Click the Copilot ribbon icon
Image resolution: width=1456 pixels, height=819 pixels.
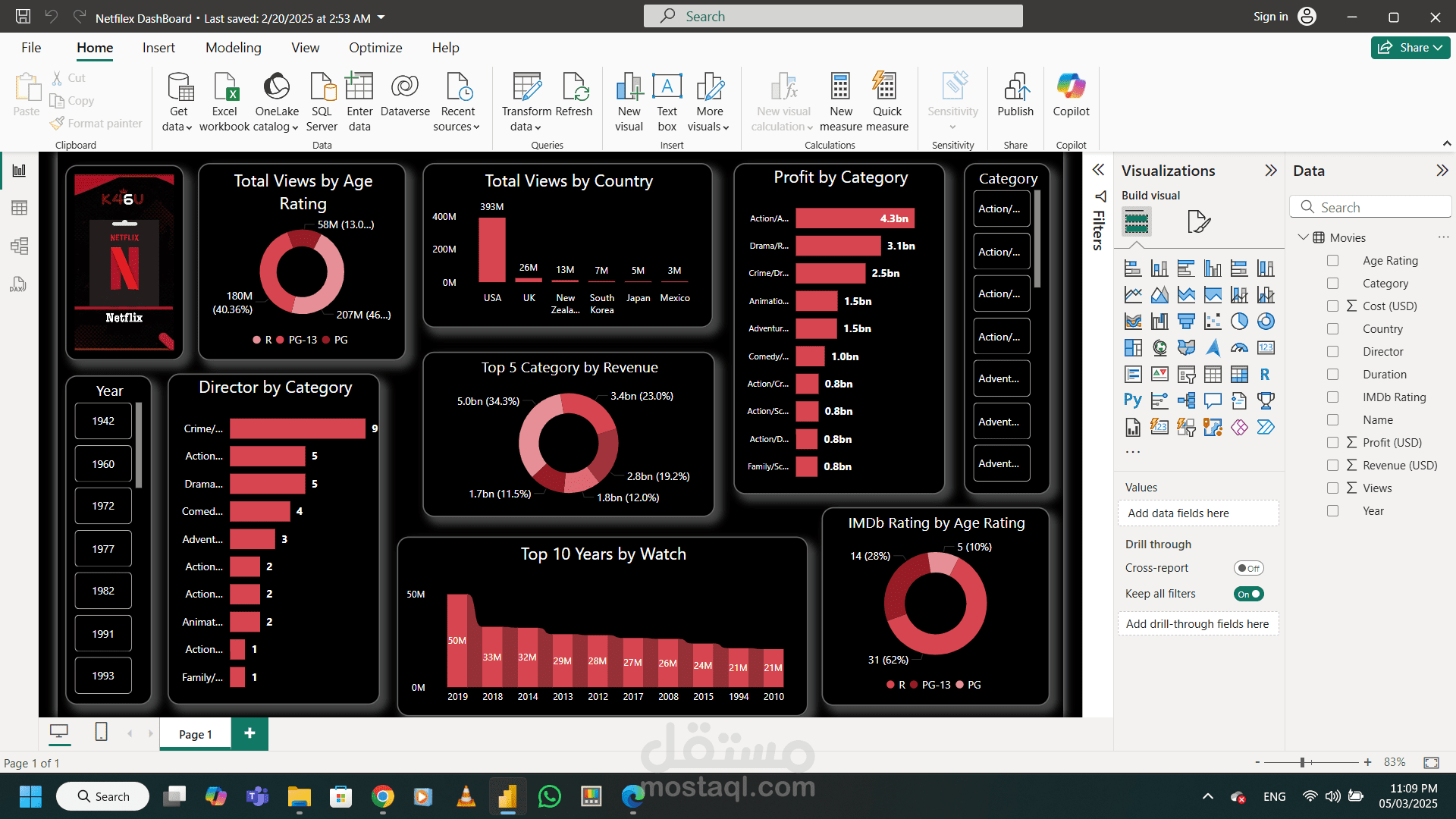(1071, 95)
